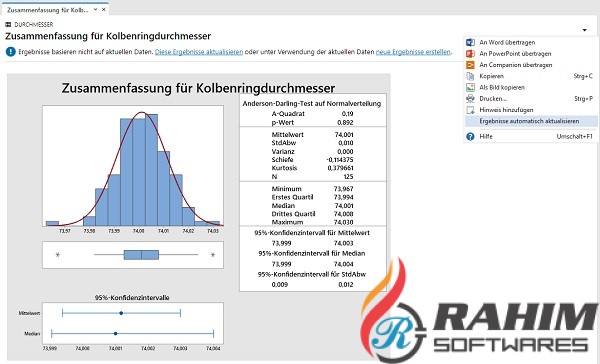Click the Mittelwert confidence interval dot
This screenshot has width=600, height=364.
(121, 313)
